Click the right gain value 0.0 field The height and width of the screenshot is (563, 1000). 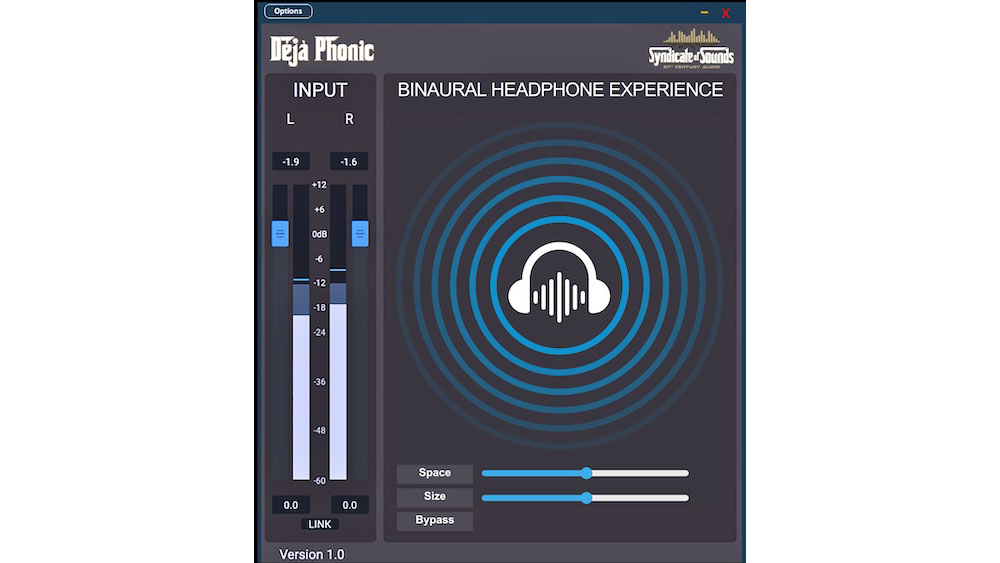click(349, 505)
